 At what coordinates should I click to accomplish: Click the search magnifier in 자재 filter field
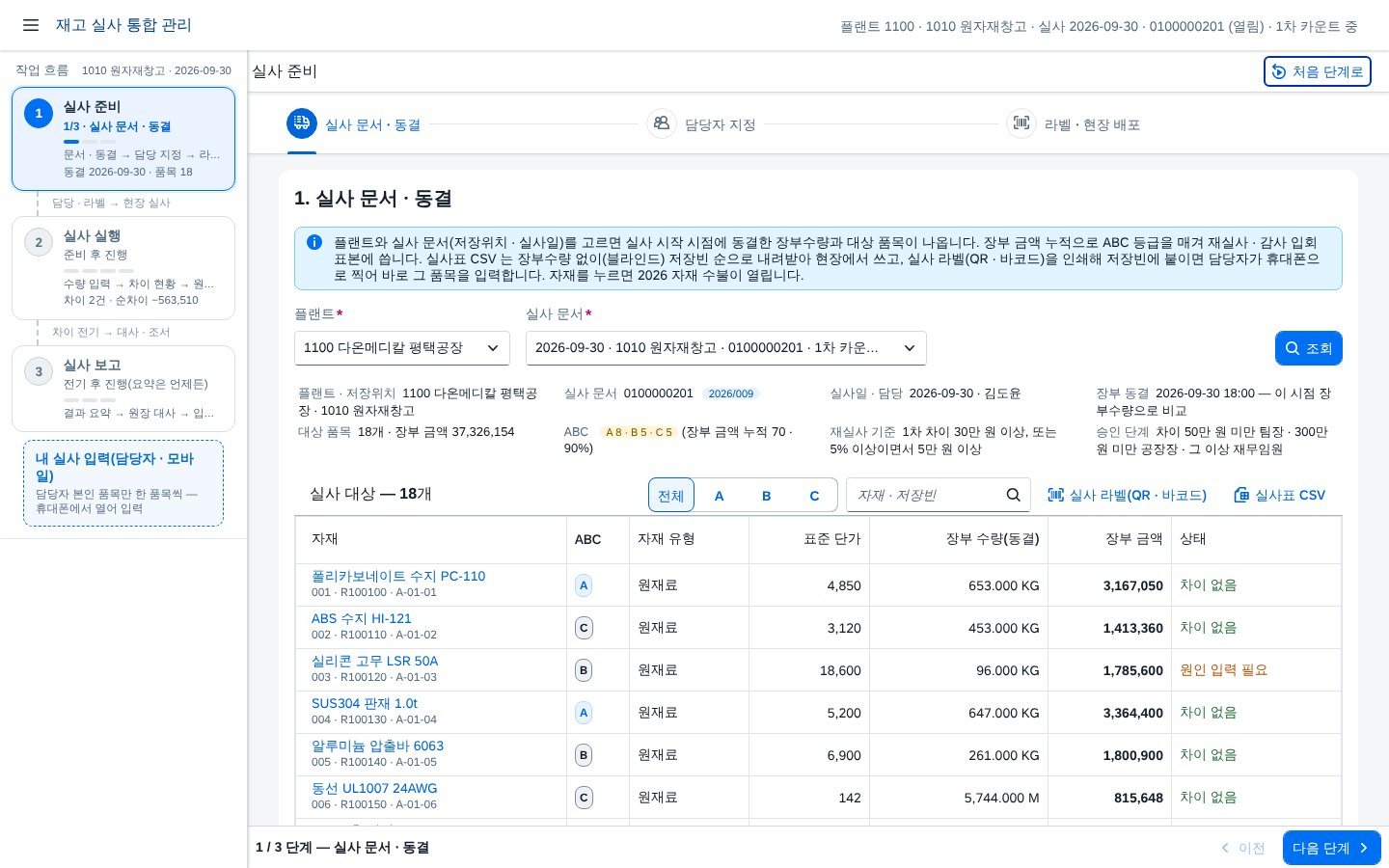point(1013,495)
